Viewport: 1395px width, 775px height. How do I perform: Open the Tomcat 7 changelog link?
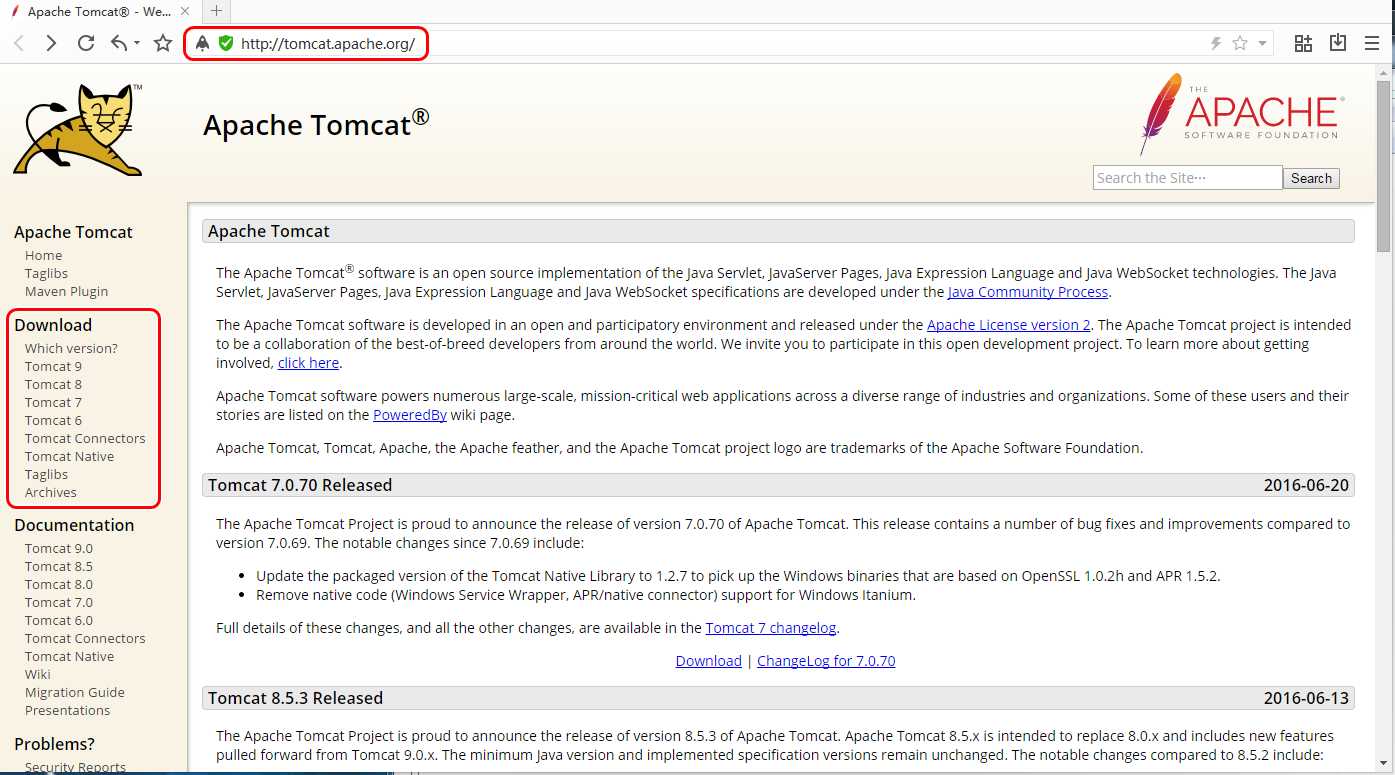click(771, 628)
